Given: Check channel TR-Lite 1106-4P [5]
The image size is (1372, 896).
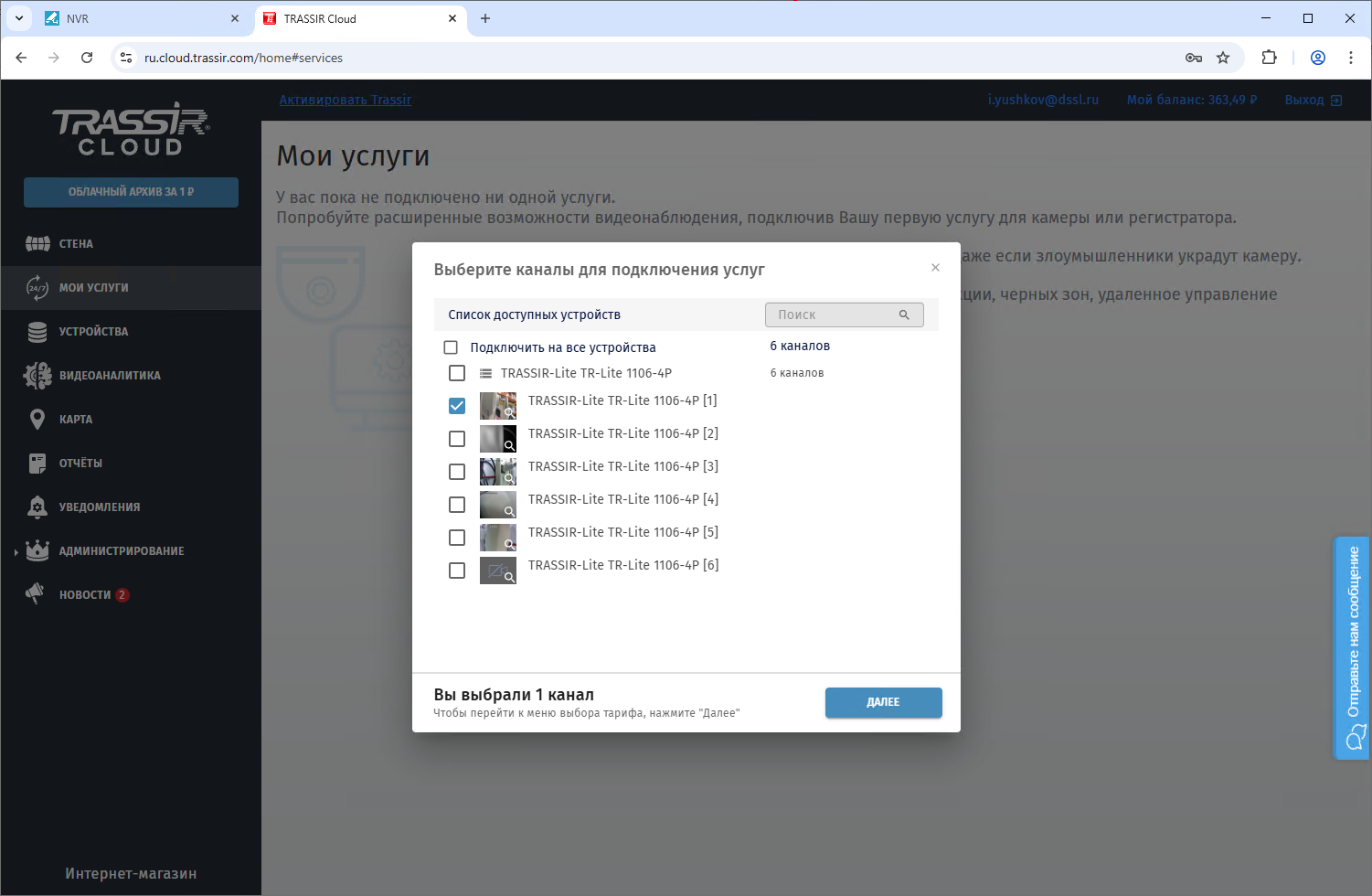Looking at the screenshot, I should [x=457, y=538].
